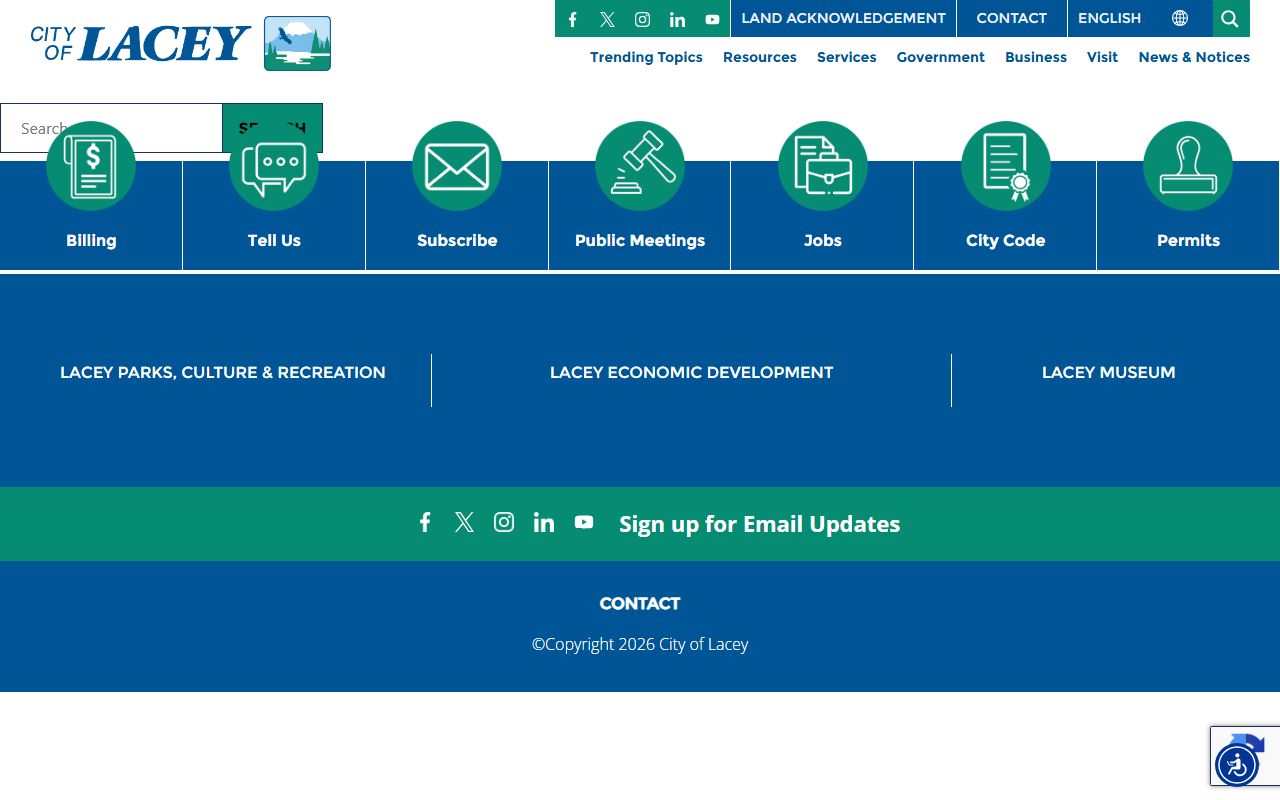Open the Visit menu
This screenshot has width=1280, height=800.
pyautogui.click(x=1102, y=57)
